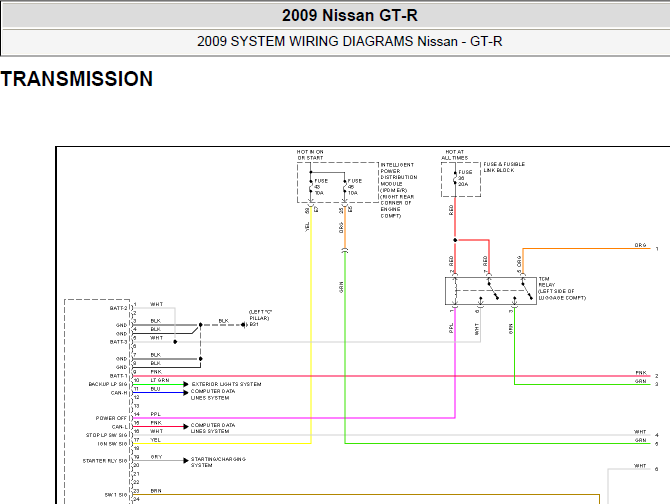Click the RED splice junction dot above the relay
670x504 pixels.
point(455,240)
